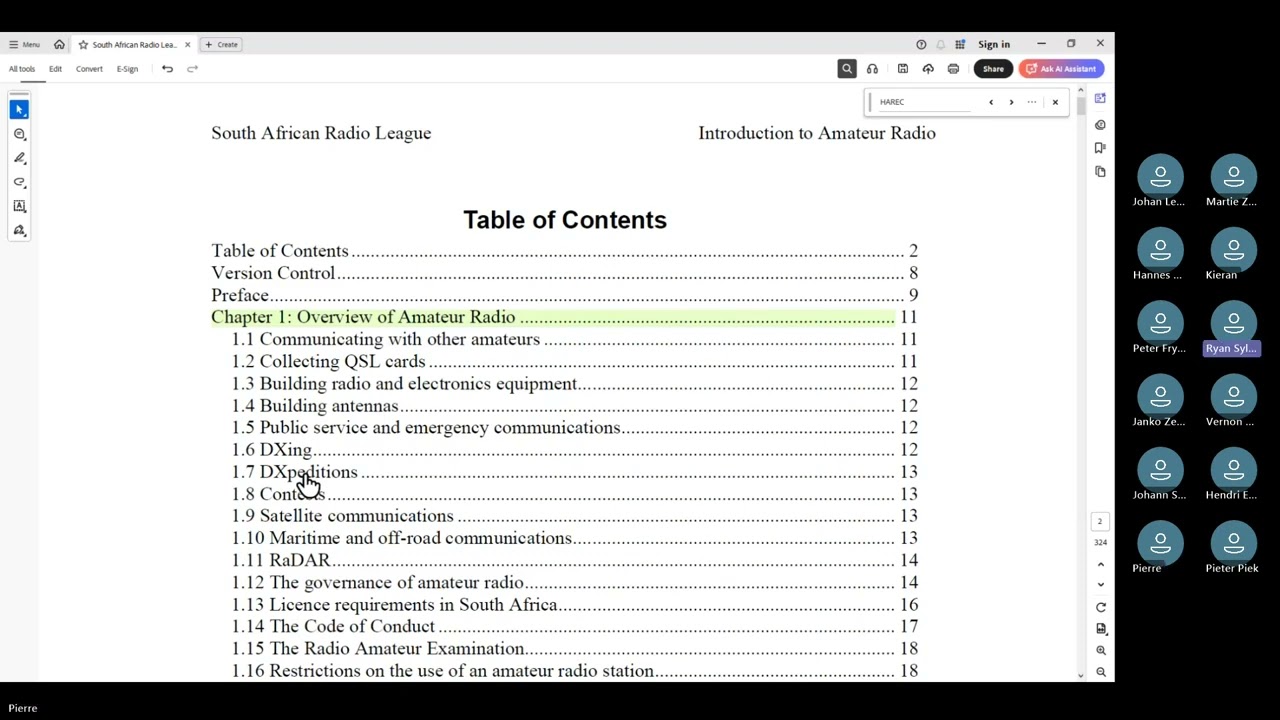Select participant Johan Le... avatar

click(x=1160, y=176)
